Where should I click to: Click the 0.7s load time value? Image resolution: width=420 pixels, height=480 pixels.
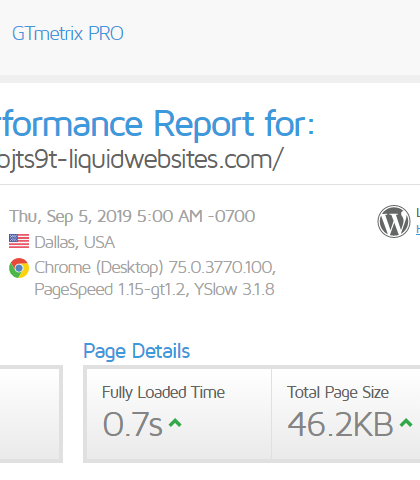coord(133,424)
